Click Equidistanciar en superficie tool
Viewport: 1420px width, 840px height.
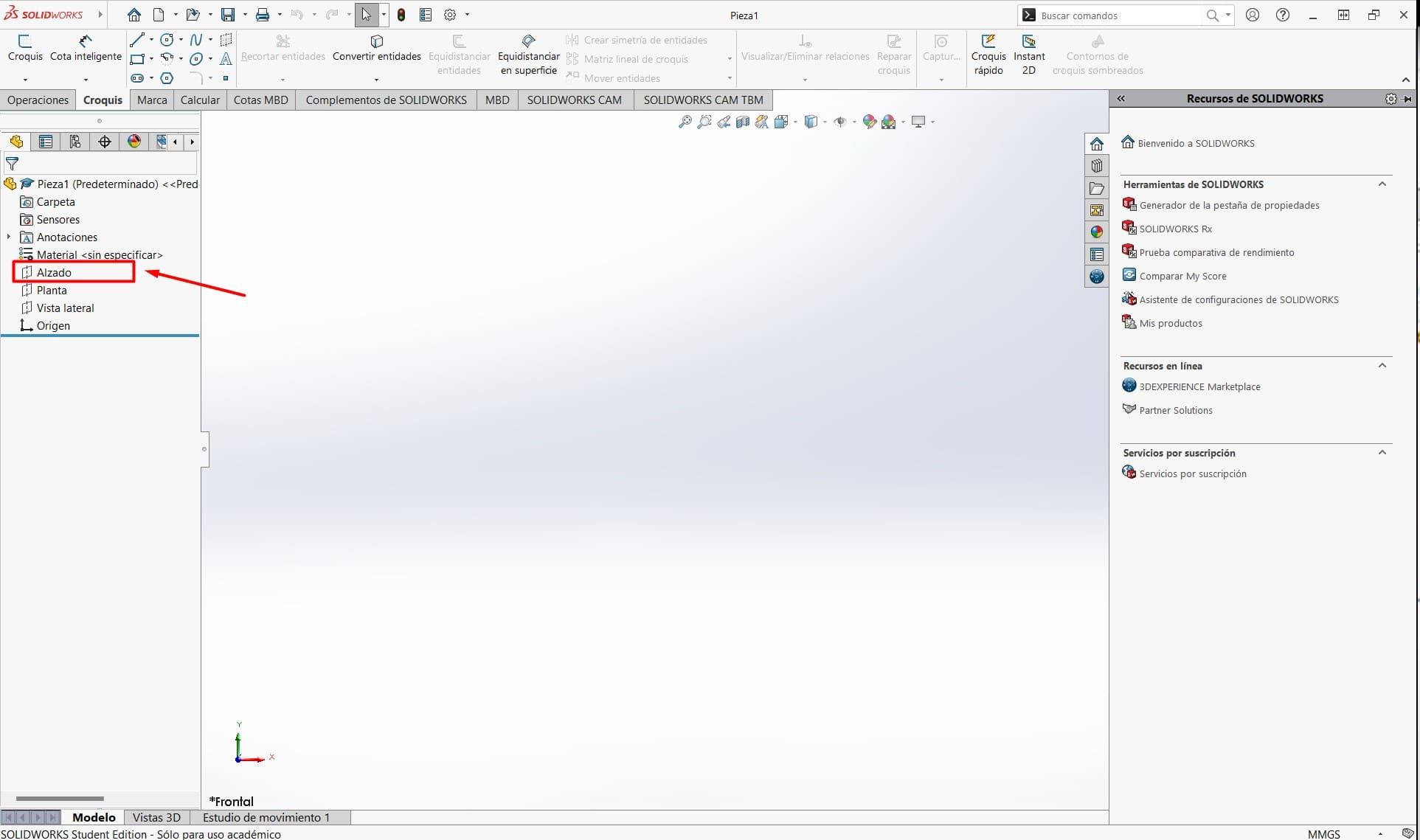pos(529,55)
